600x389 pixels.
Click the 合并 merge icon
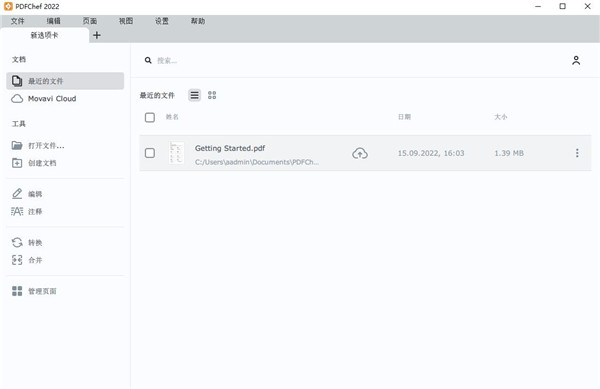coord(17,260)
